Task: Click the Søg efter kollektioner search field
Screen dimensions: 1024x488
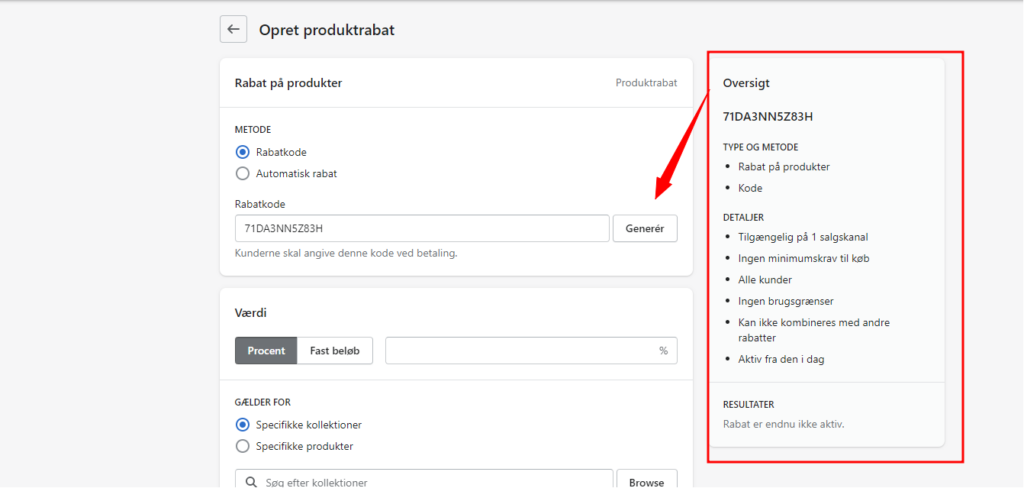Action: (x=424, y=481)
